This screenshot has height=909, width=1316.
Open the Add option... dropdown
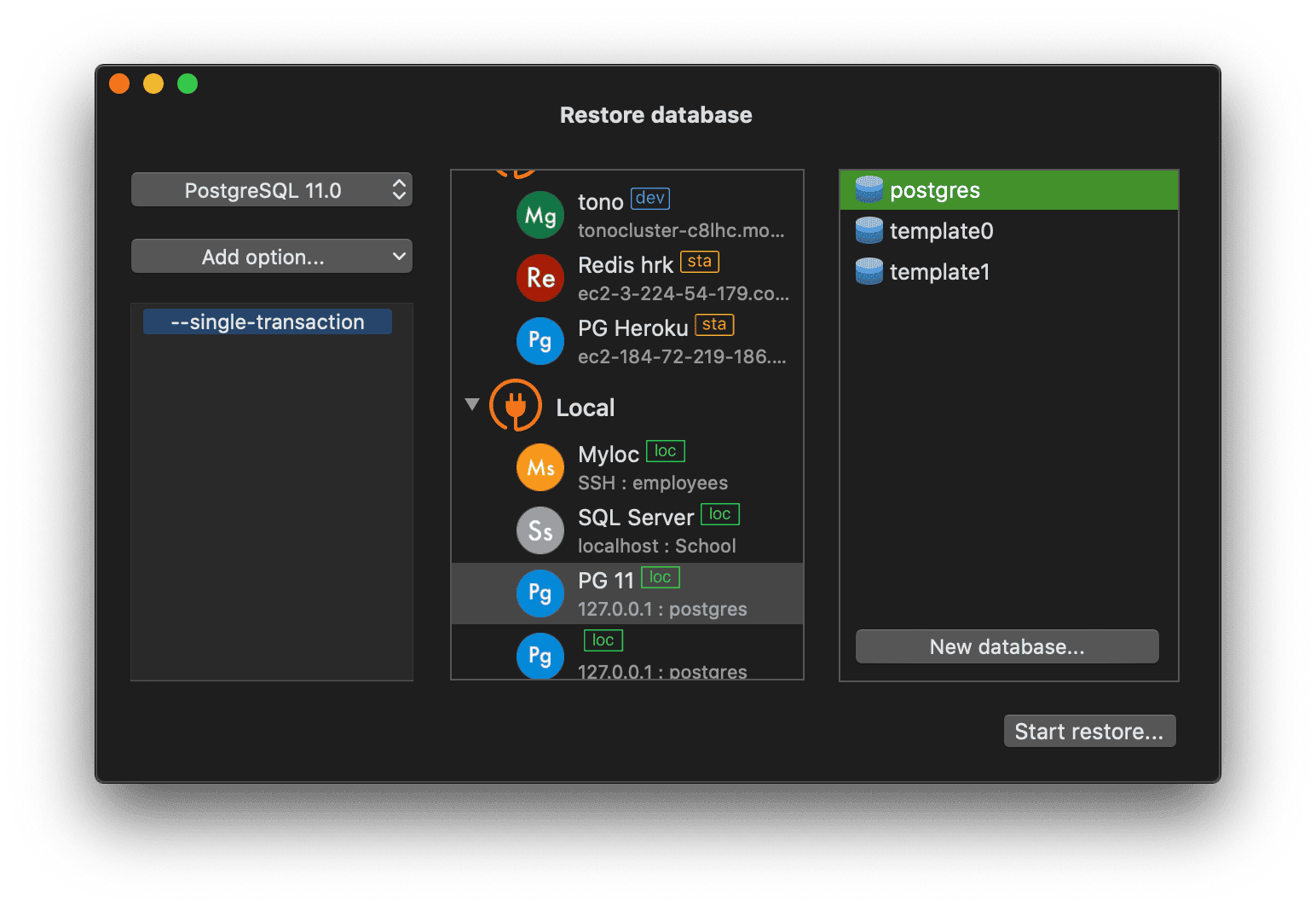(x=272, y=257)
